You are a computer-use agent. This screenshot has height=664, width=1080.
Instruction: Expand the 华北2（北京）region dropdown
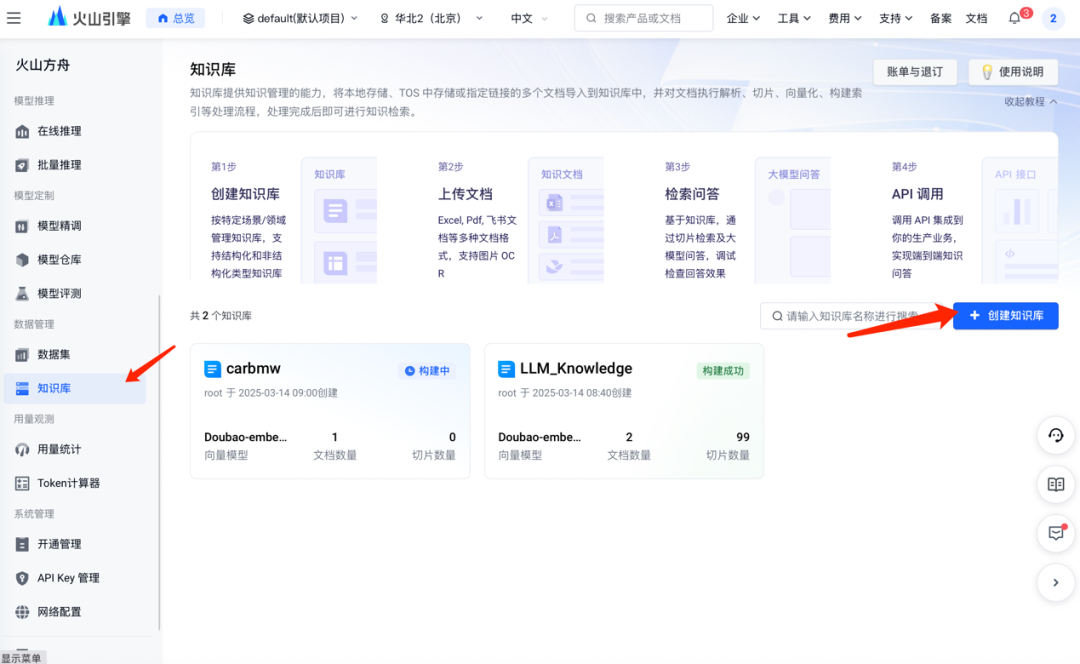[x=431, y=18]
